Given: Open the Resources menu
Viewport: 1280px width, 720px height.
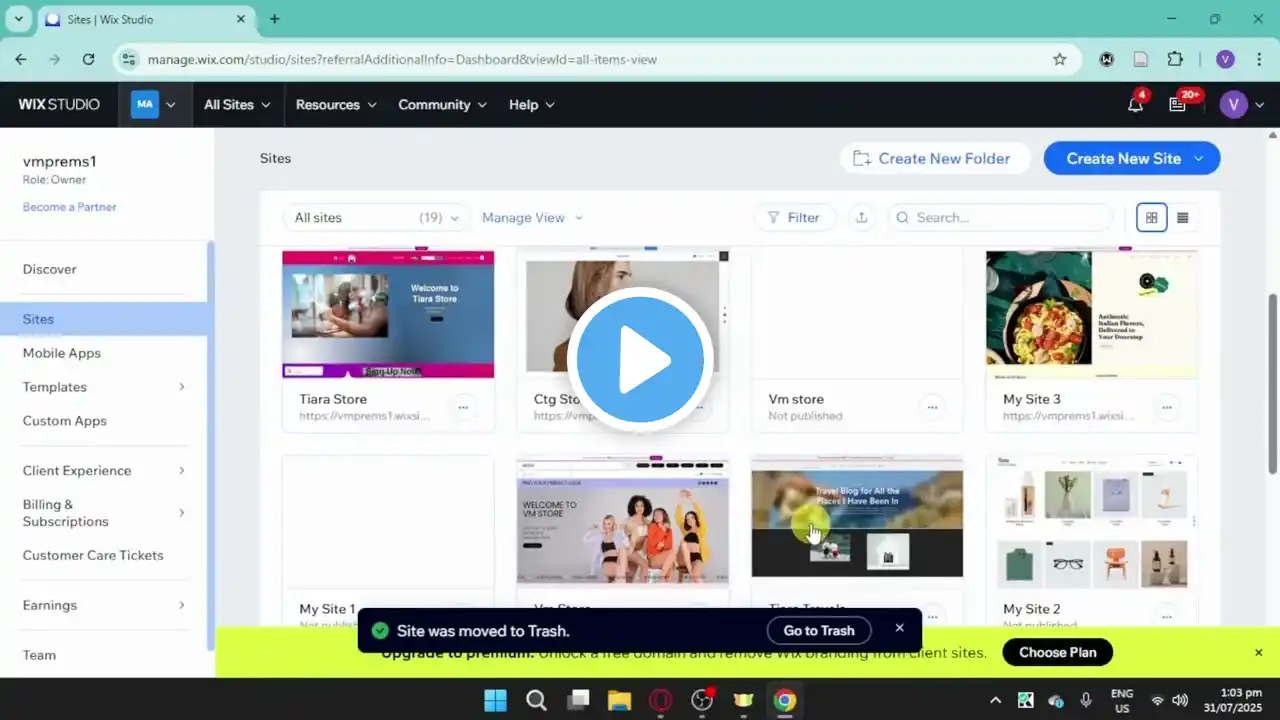Looking at the screenshot, I should click(x=336, y=105).
